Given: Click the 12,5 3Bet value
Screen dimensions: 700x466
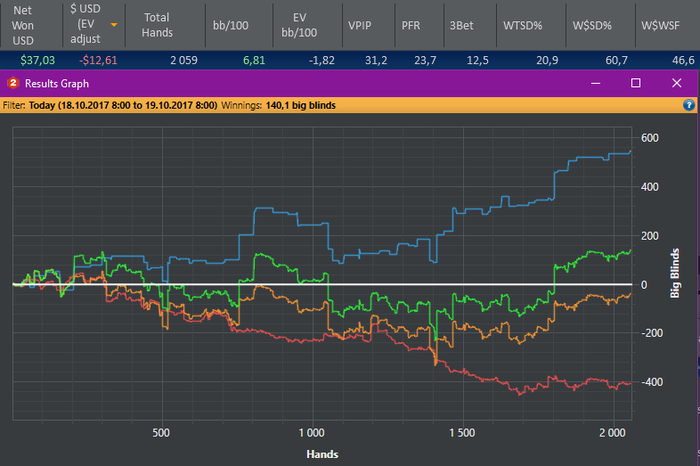Looking at the screenshot, I should click(477, 60).
